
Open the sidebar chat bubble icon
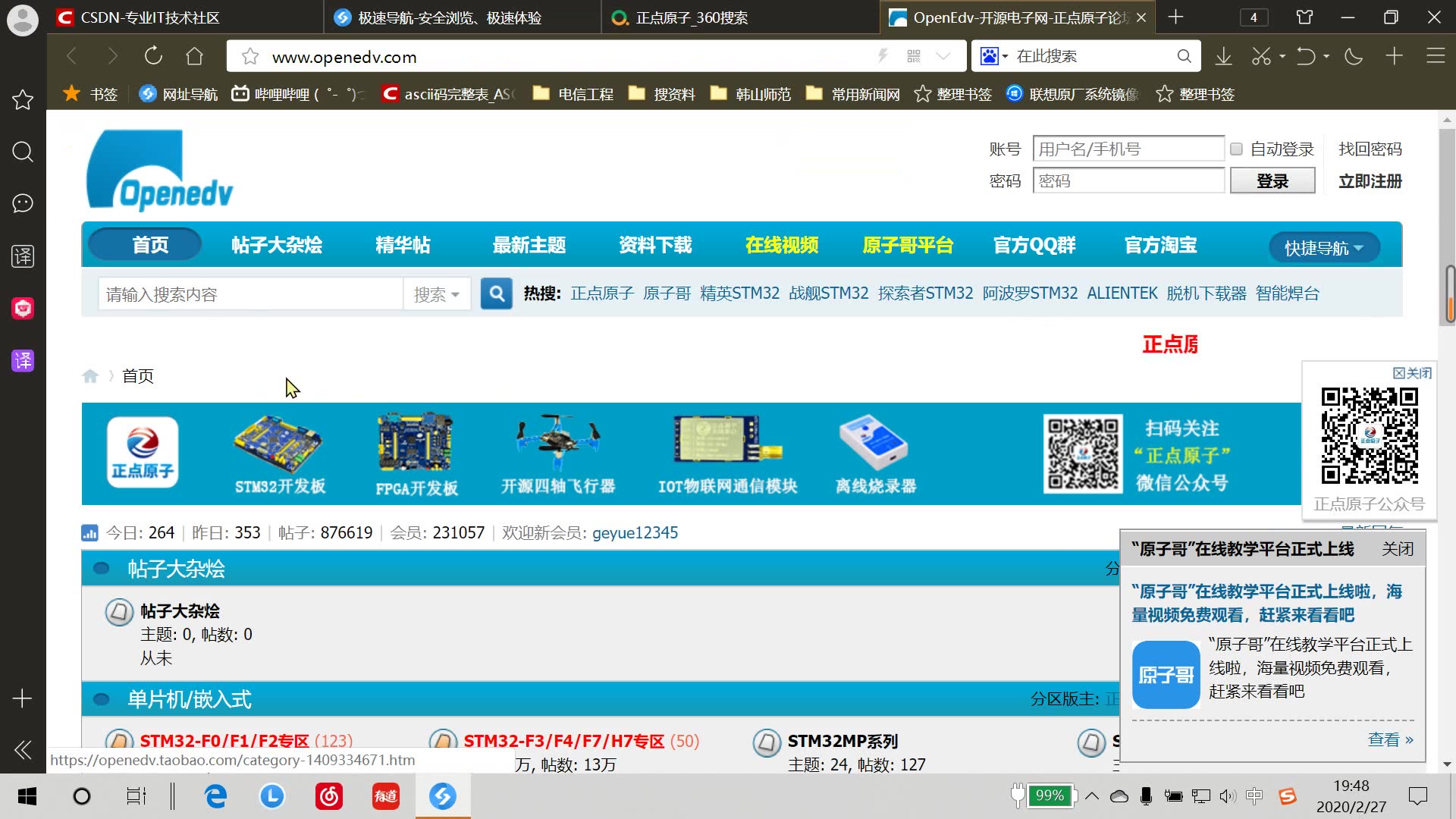click(x=23, y=203)
